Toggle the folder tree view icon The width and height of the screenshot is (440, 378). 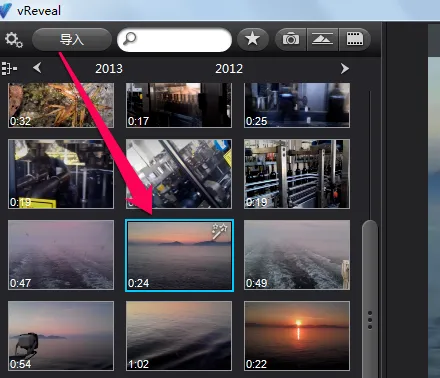[9, 68]
